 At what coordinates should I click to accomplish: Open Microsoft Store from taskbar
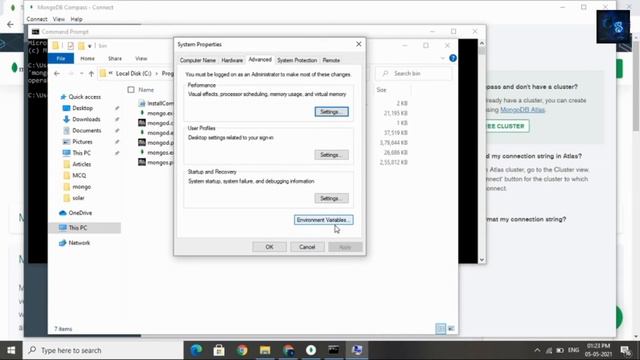(x=219, y=350)
